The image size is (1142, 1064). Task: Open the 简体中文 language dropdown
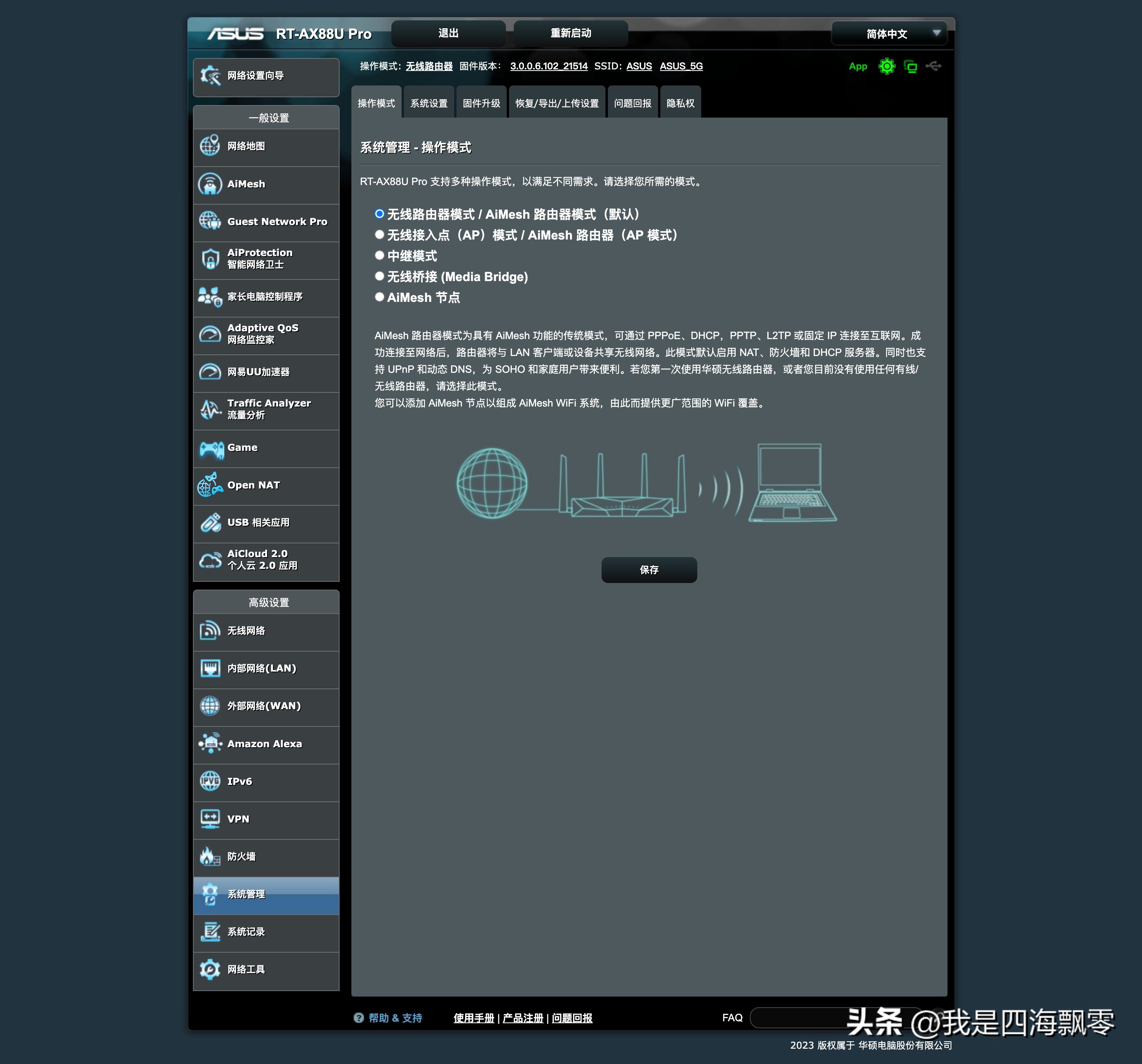(x=889, y=34)
